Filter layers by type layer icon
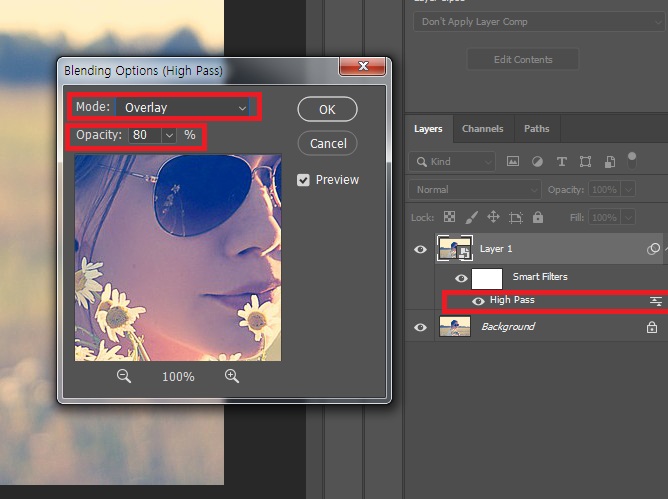Image resolution: width=668 pixels, height=499 pixels. point(561,162)
